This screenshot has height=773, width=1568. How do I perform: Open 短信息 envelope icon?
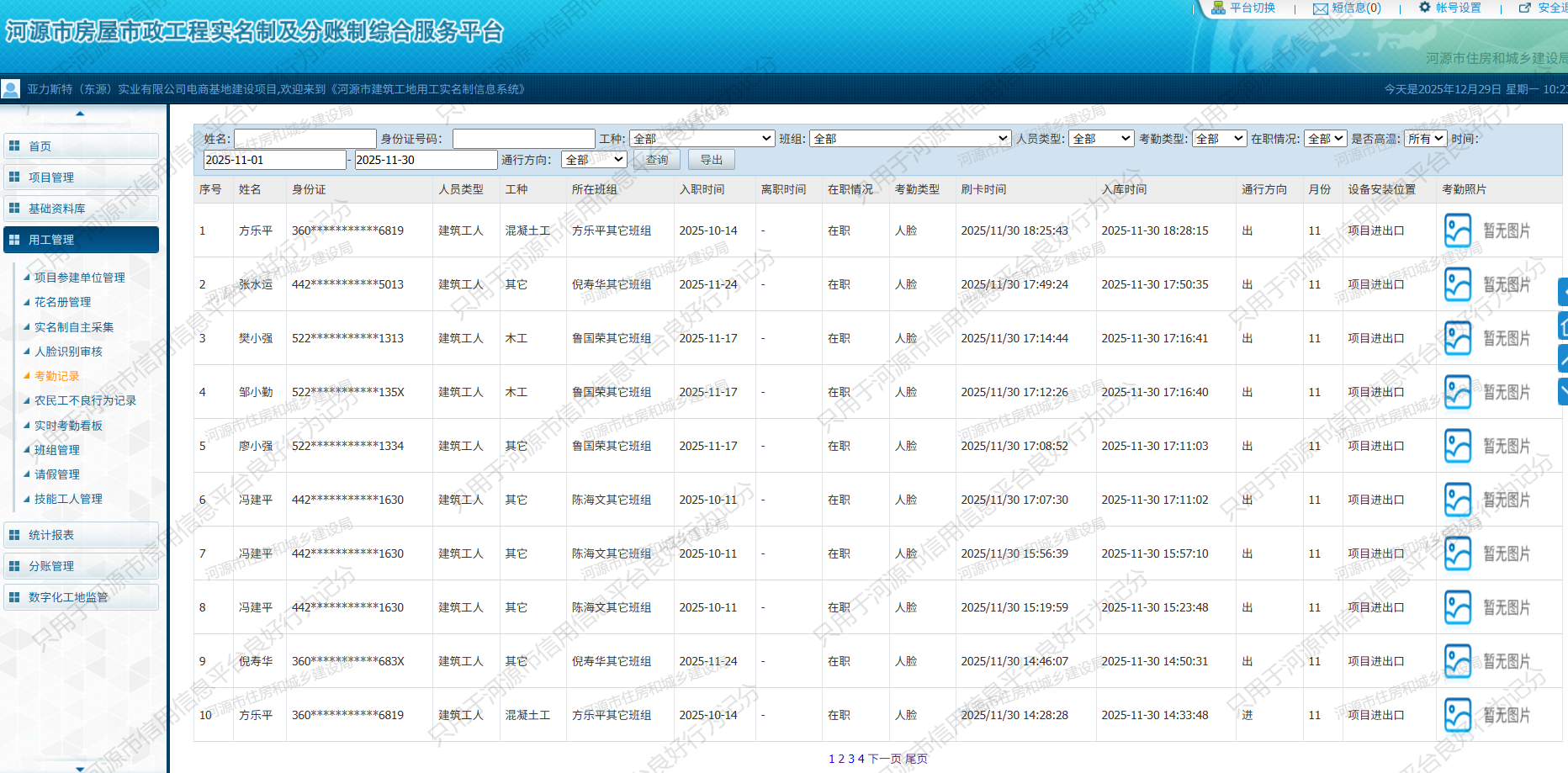(1320, 9)
